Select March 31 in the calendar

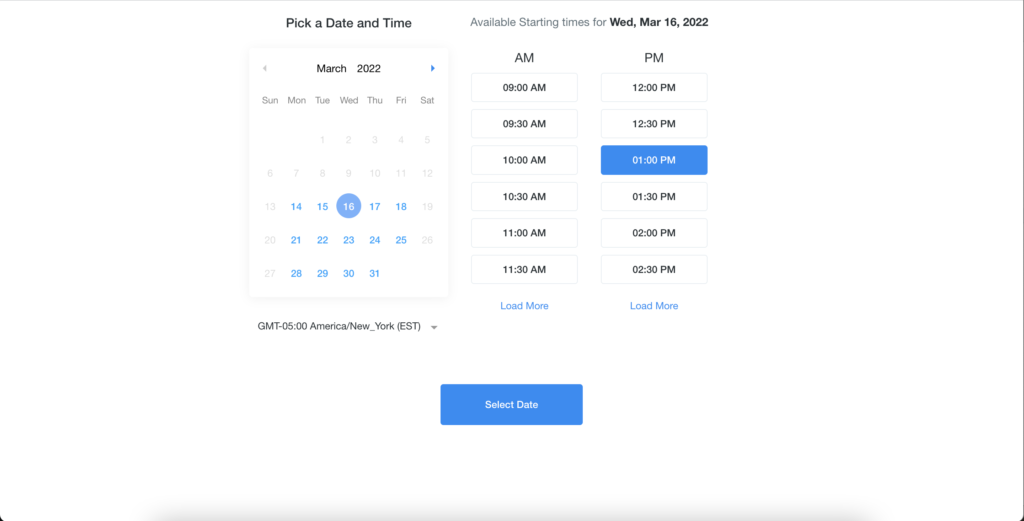tap(375, 274)
